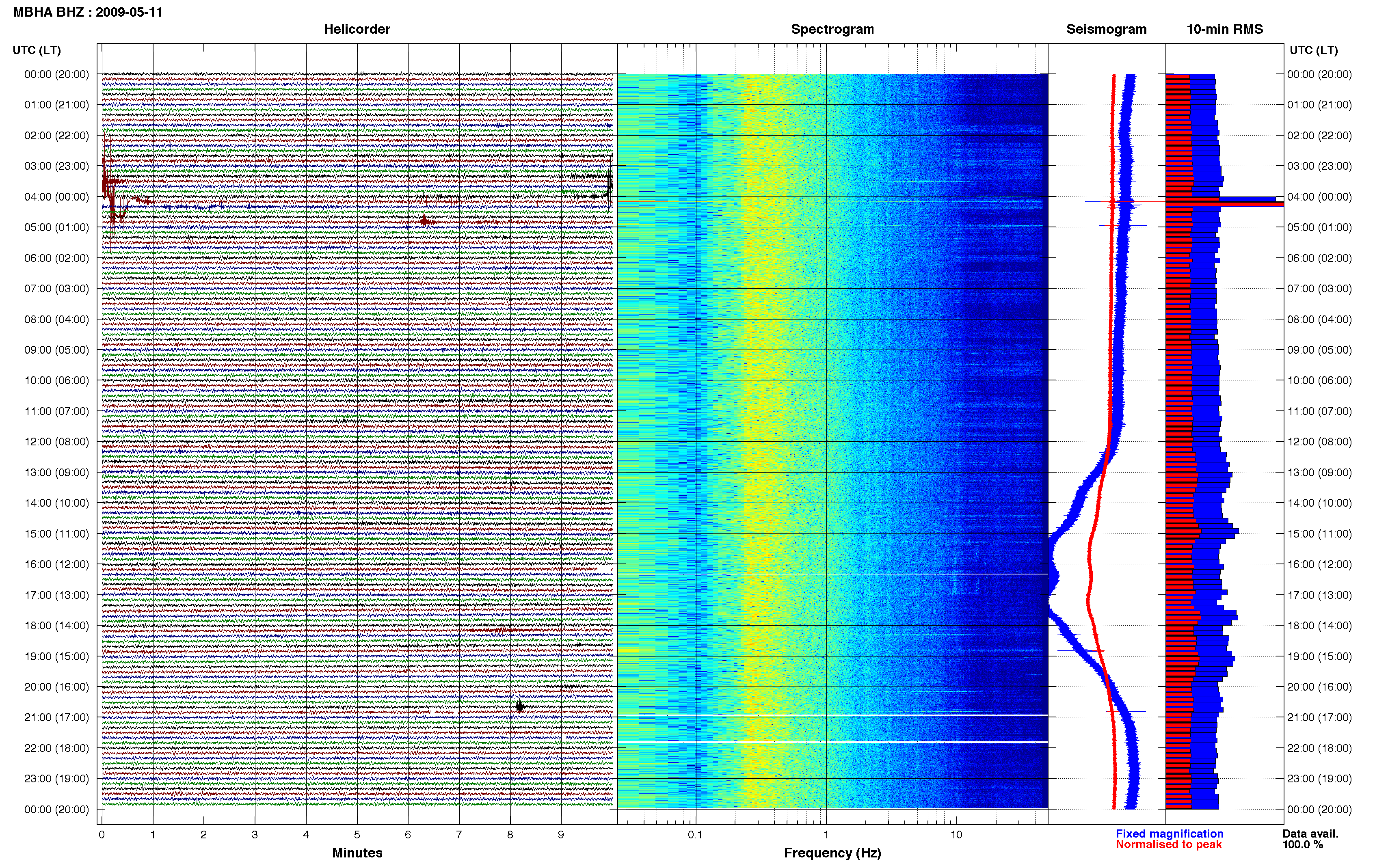The image size is (1388, 868).
Task: Click left time label 08:00 (04:00)
Action: point(57,319)
